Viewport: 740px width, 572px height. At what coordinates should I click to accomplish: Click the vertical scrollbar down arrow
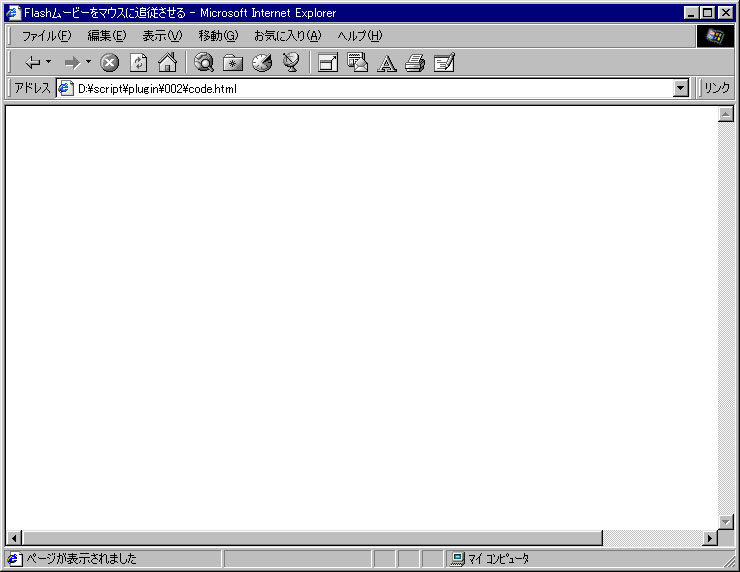click(x=725, y=522)
